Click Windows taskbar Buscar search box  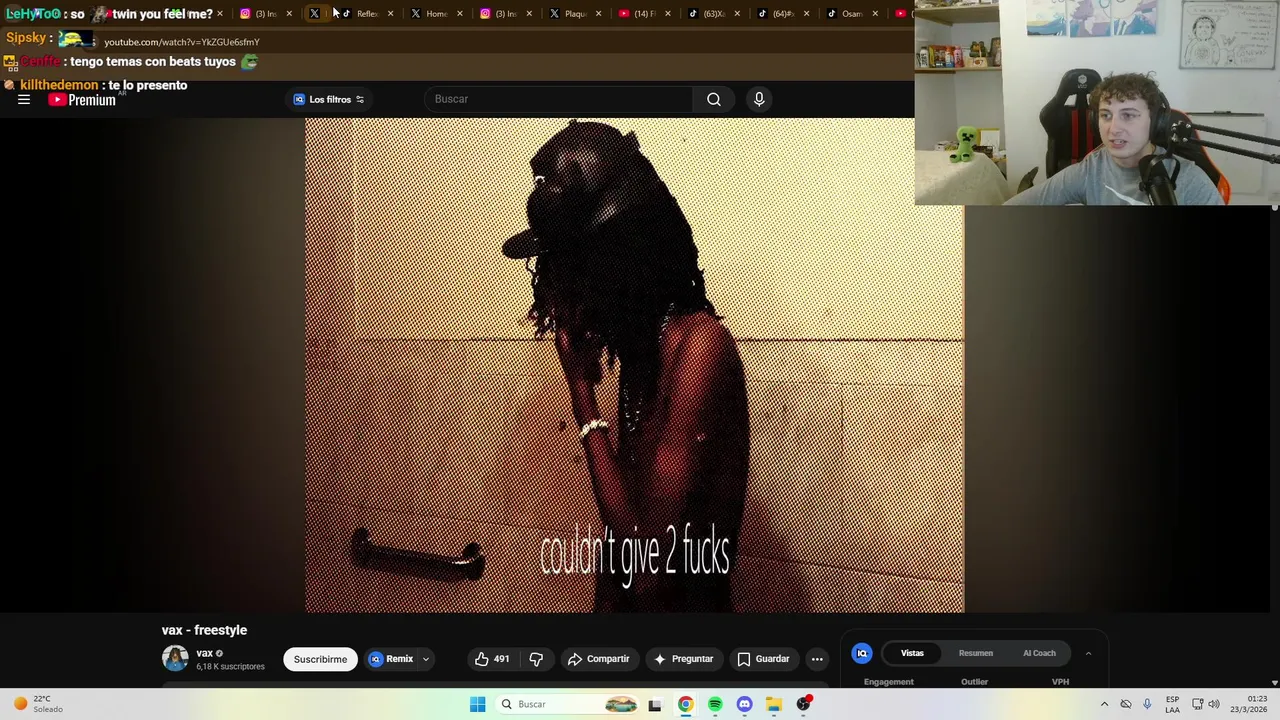(567, 704)
